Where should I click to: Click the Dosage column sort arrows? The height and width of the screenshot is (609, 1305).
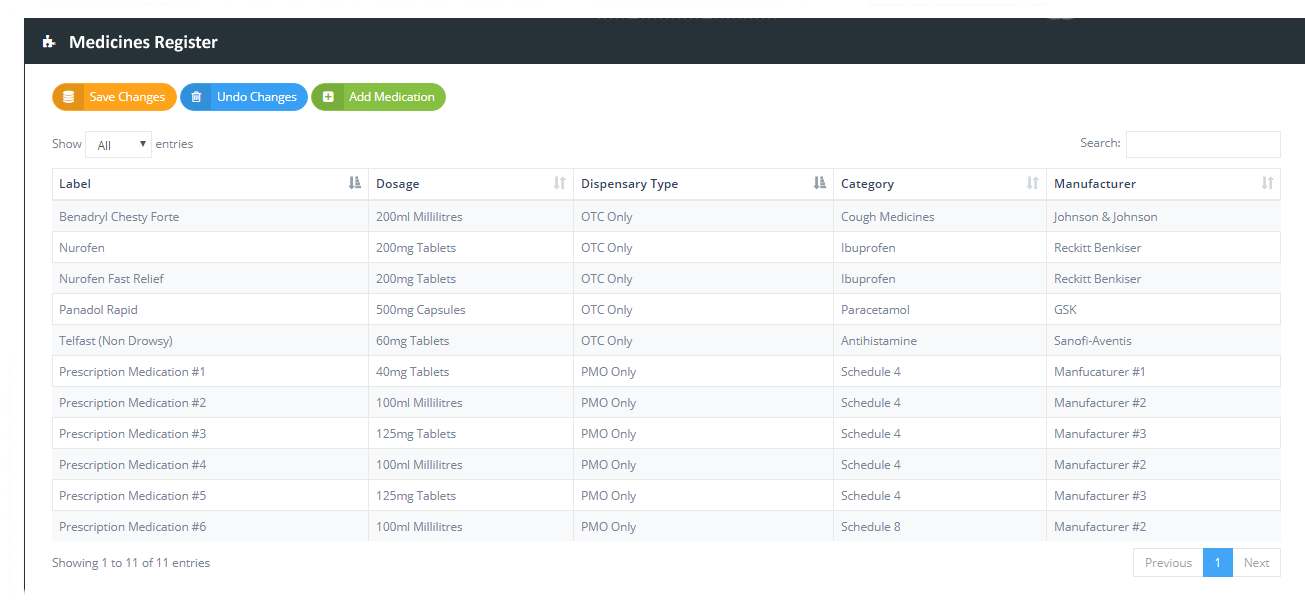point(559,183)
